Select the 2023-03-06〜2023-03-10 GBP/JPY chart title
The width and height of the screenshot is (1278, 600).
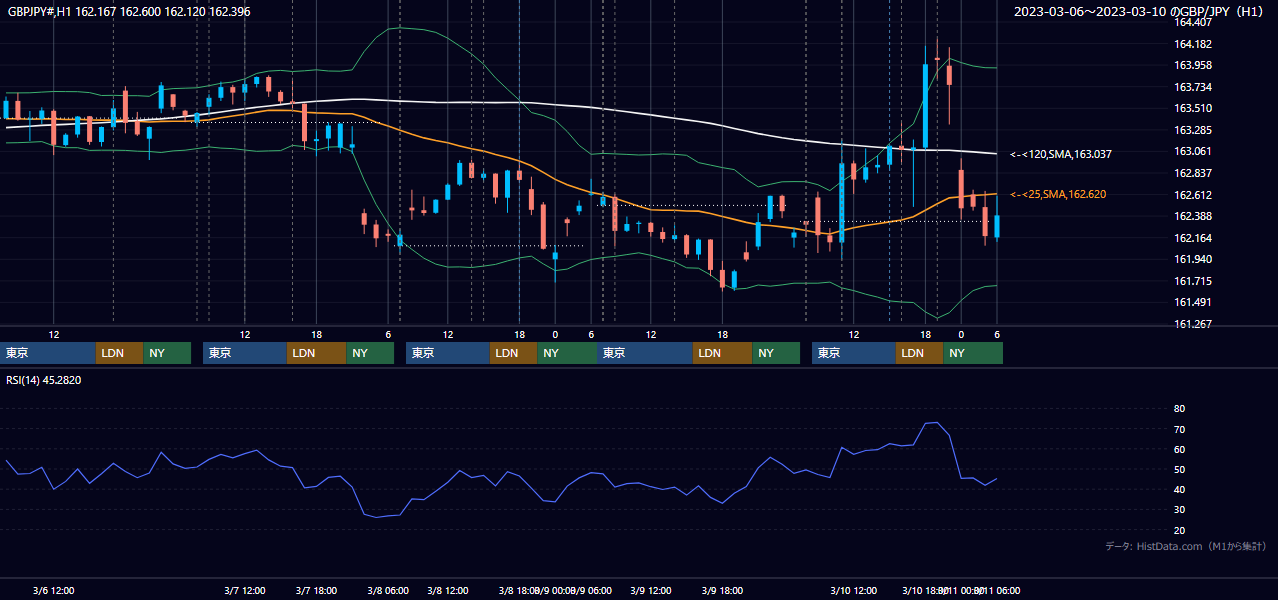(1139, 11)
